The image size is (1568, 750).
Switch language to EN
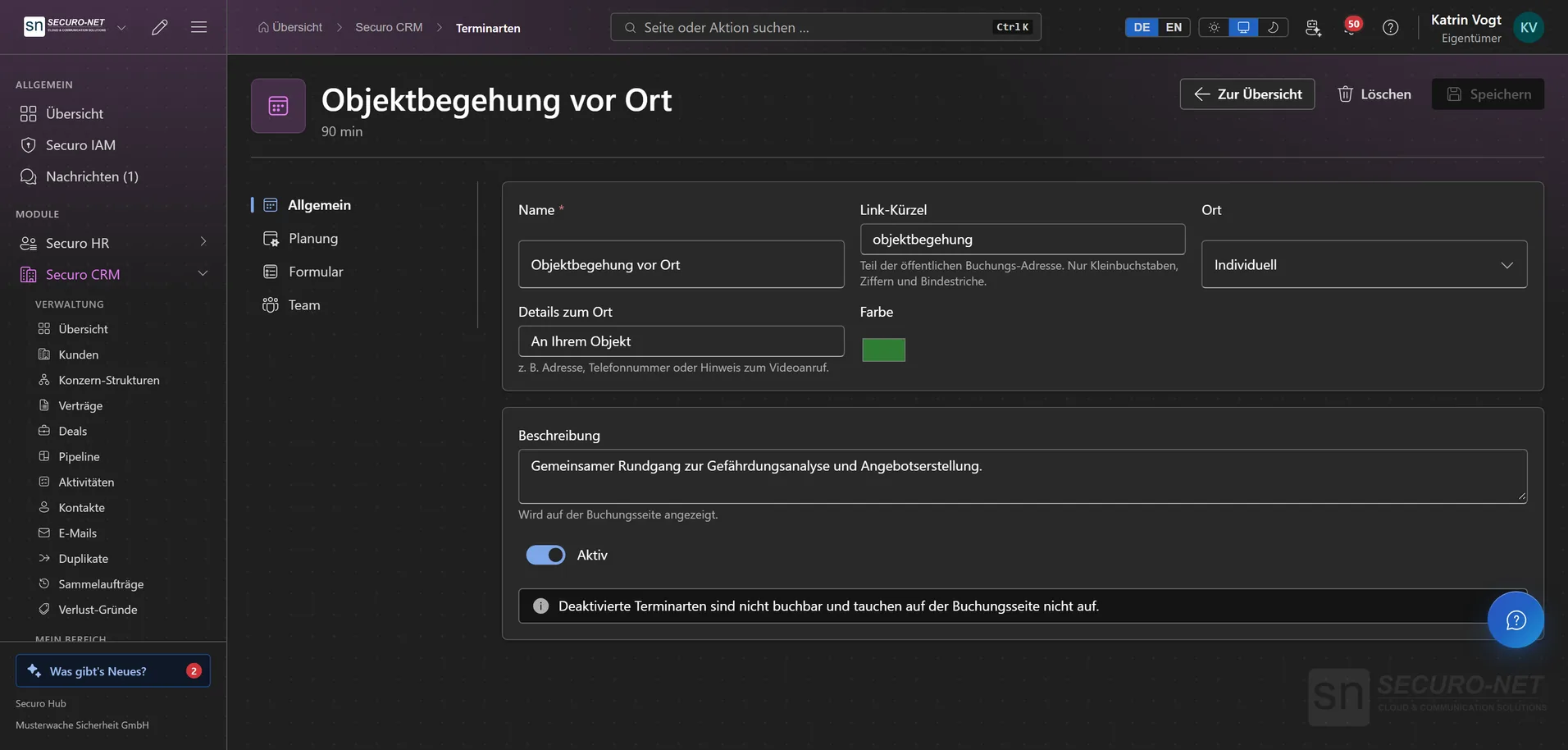[x=1174, y=27]
